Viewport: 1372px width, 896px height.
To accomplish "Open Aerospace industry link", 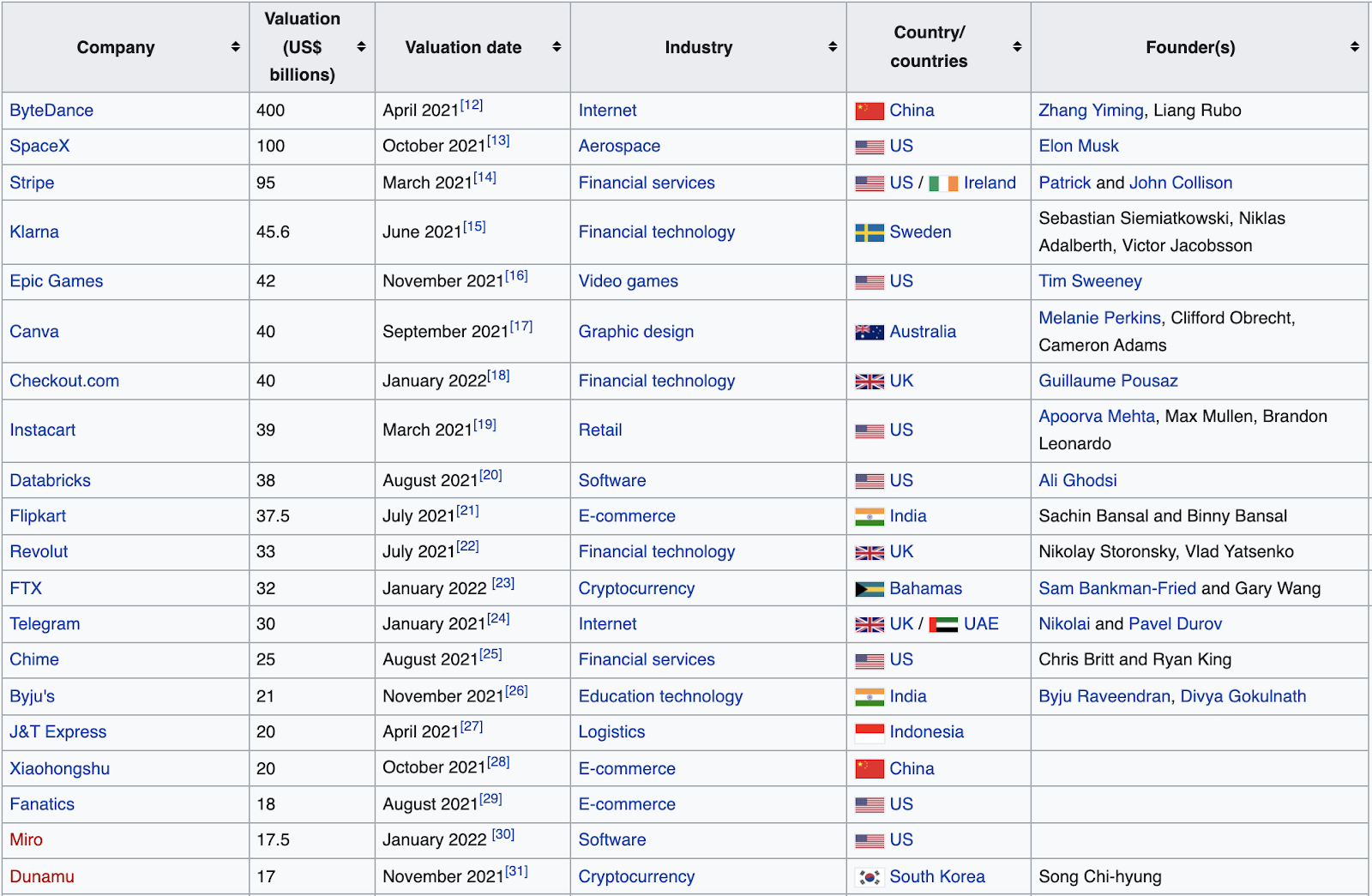I will 619,146.
